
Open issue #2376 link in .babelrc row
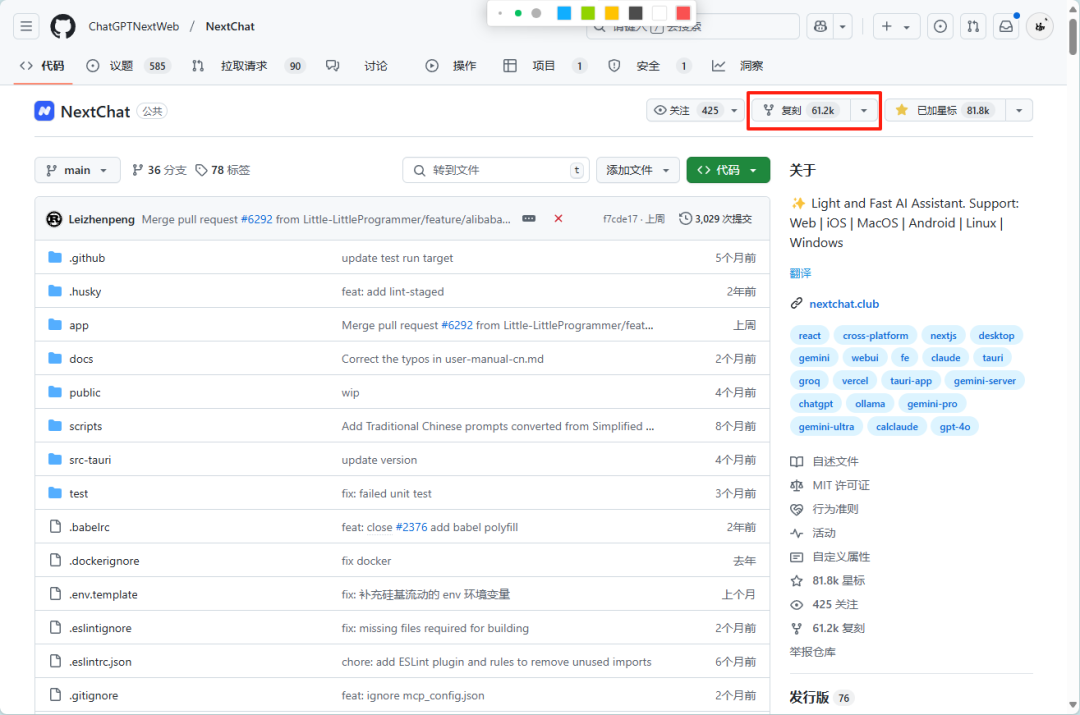411,527
